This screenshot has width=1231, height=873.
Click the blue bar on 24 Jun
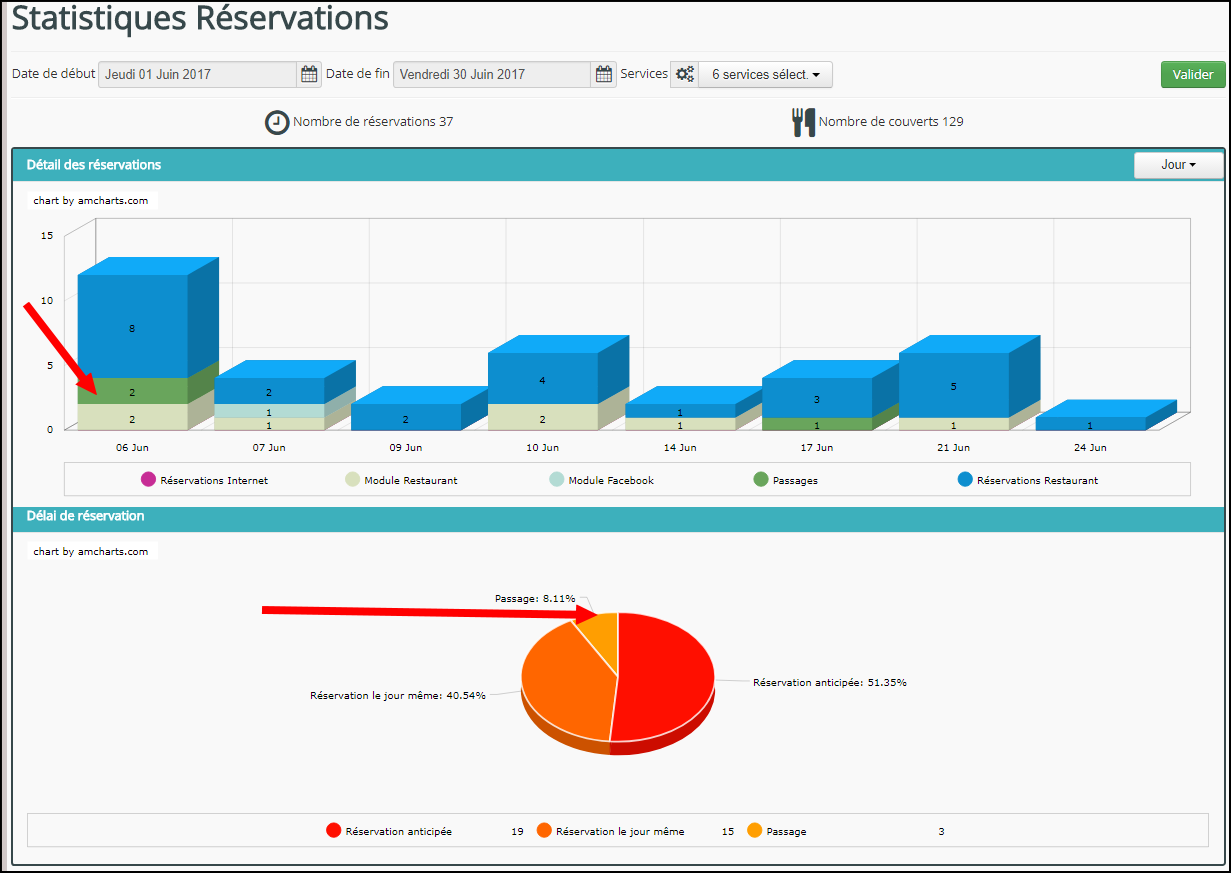(x=1090, y=424)
